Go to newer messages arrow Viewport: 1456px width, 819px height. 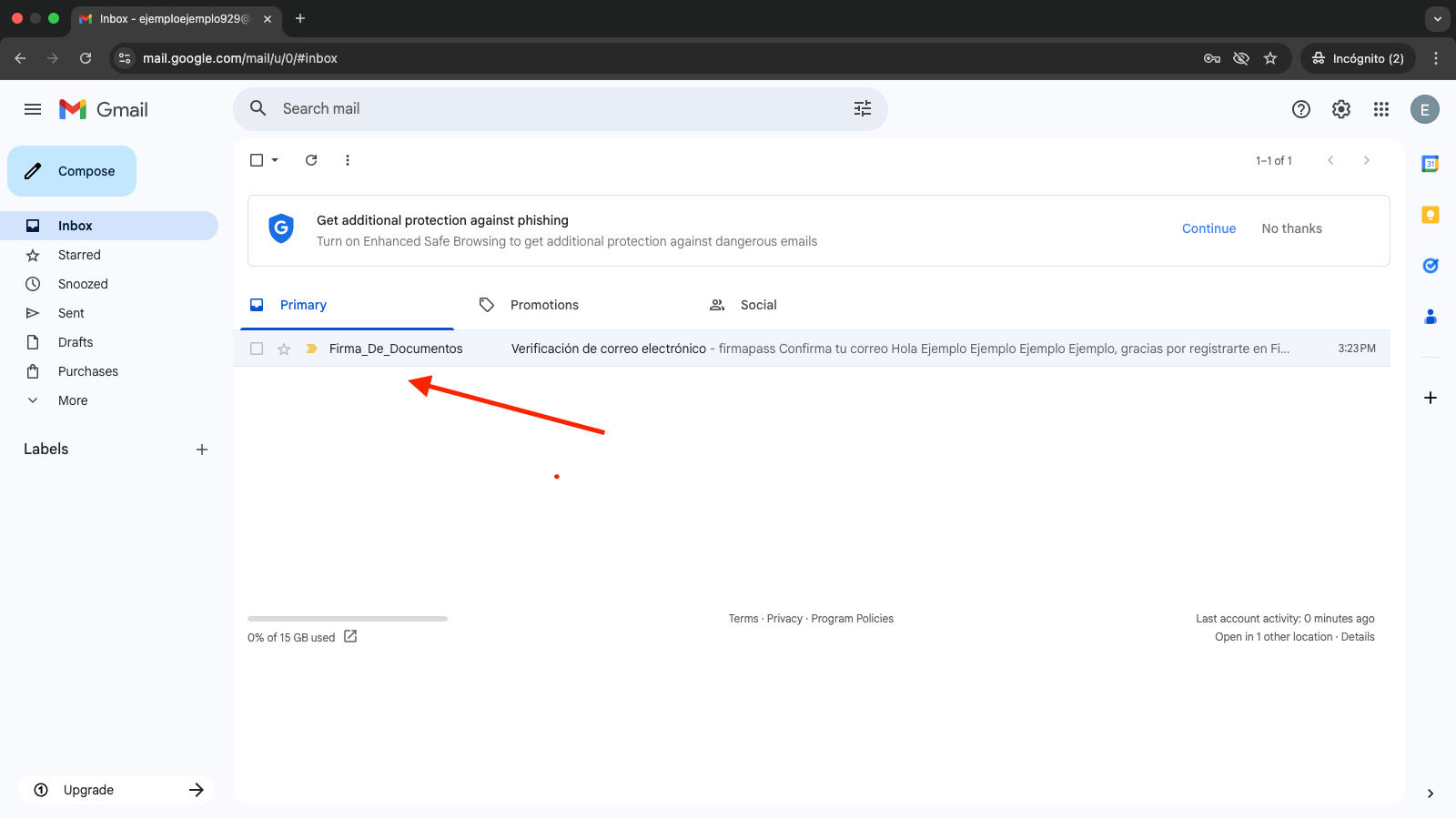tap(1330, 160)
